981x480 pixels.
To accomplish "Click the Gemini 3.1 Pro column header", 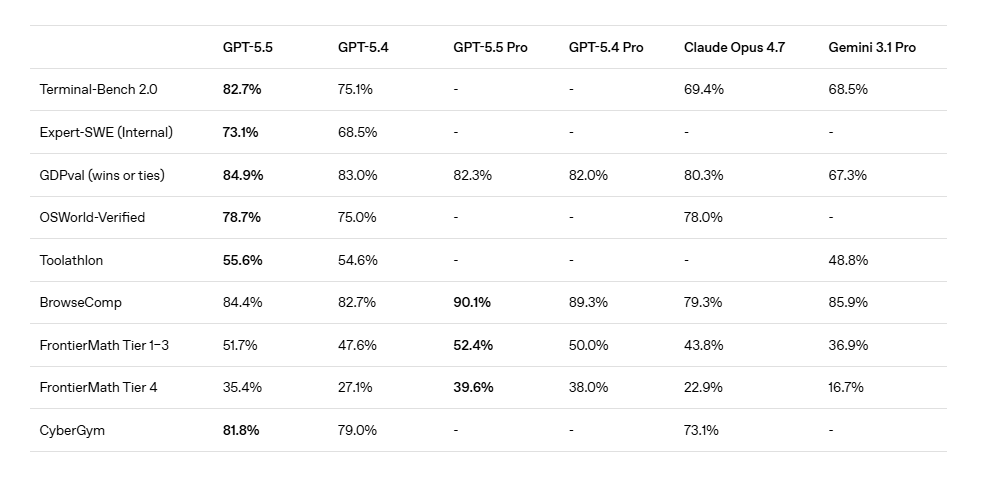I will pos(872,47).
